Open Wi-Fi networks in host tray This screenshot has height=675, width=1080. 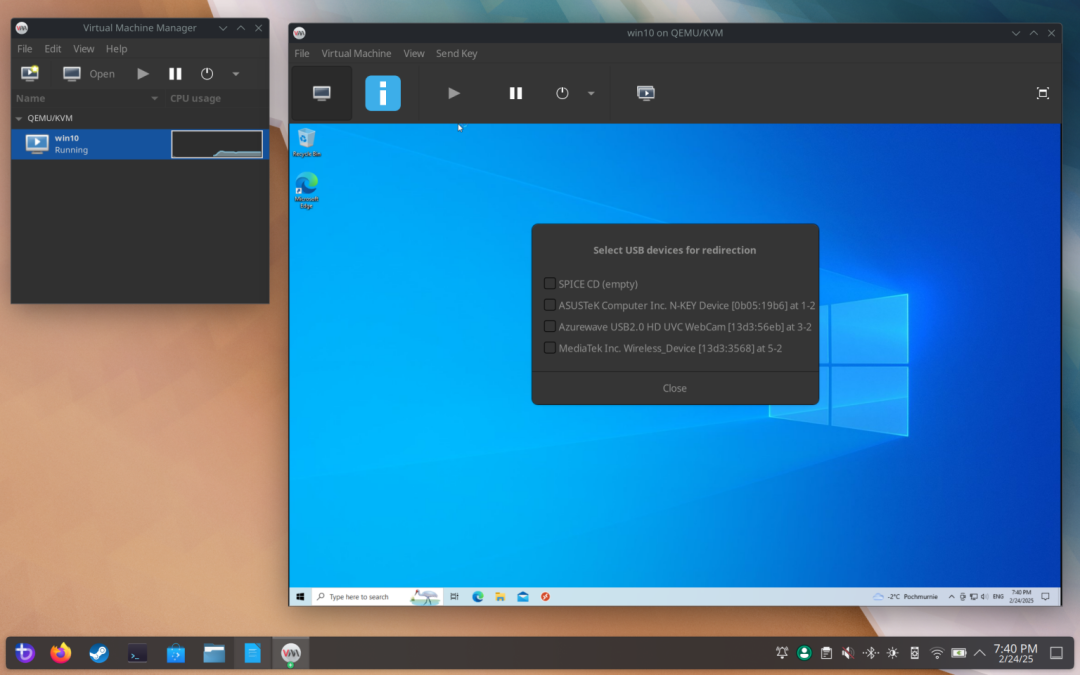pyautogui.click(x=937, y=652)
